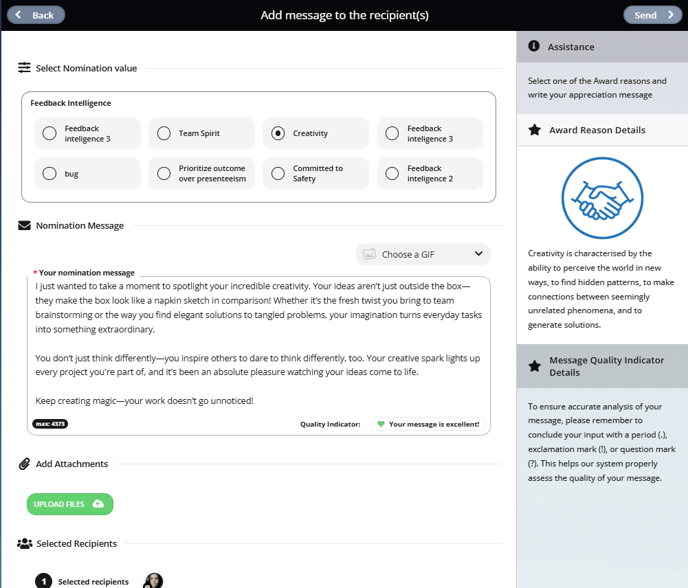
Task: Click the Selected Recipients people icon
Action: click(x=25, y=543)
